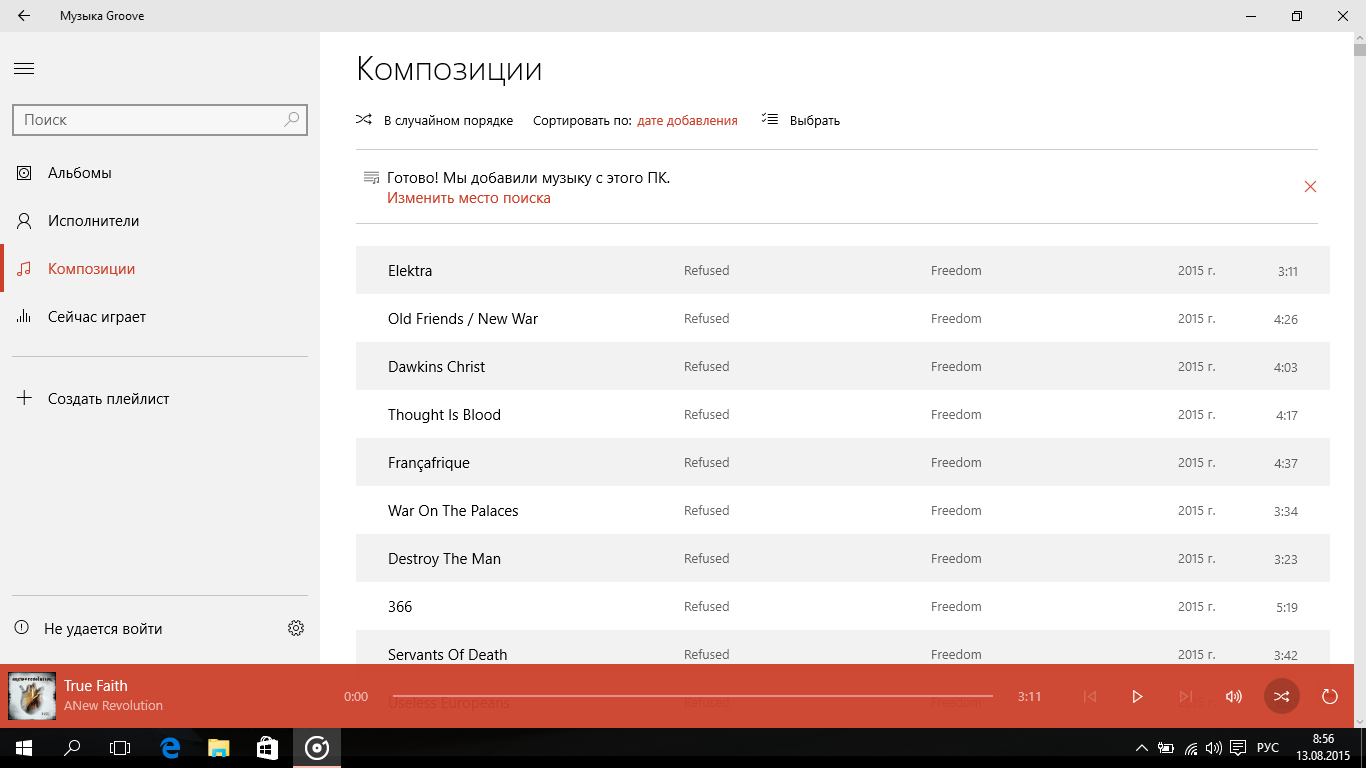Image resolution: width=1366 pixels, height=768 pixels.
Task: Select the song Old Friends / New War
Action: coord(842,319)
